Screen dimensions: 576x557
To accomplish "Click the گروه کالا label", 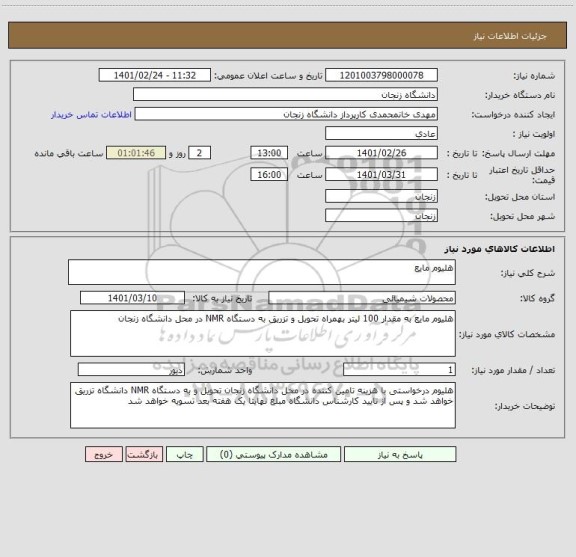I will [x=537, y=298].
